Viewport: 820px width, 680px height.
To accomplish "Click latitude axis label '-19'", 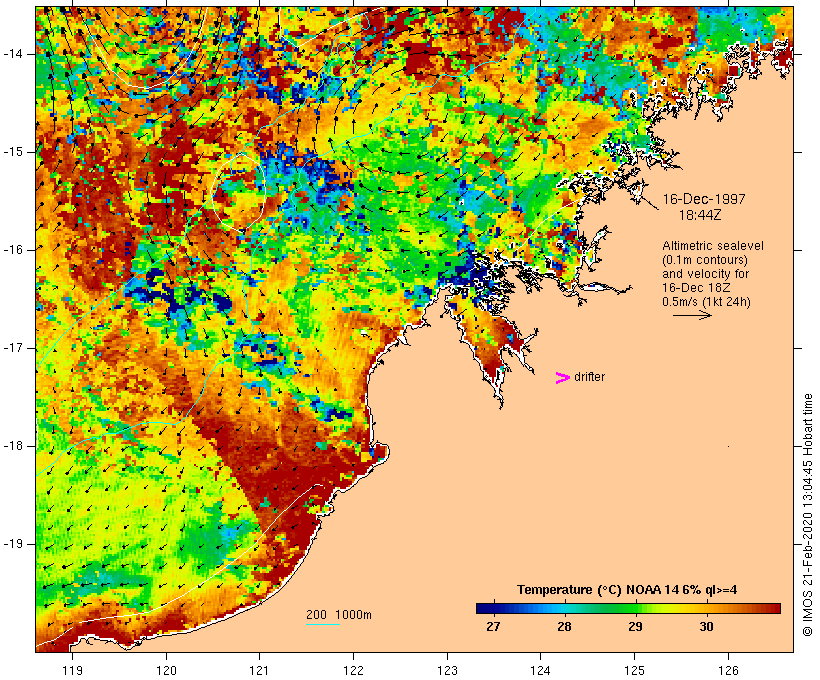I will coord(13,544).
